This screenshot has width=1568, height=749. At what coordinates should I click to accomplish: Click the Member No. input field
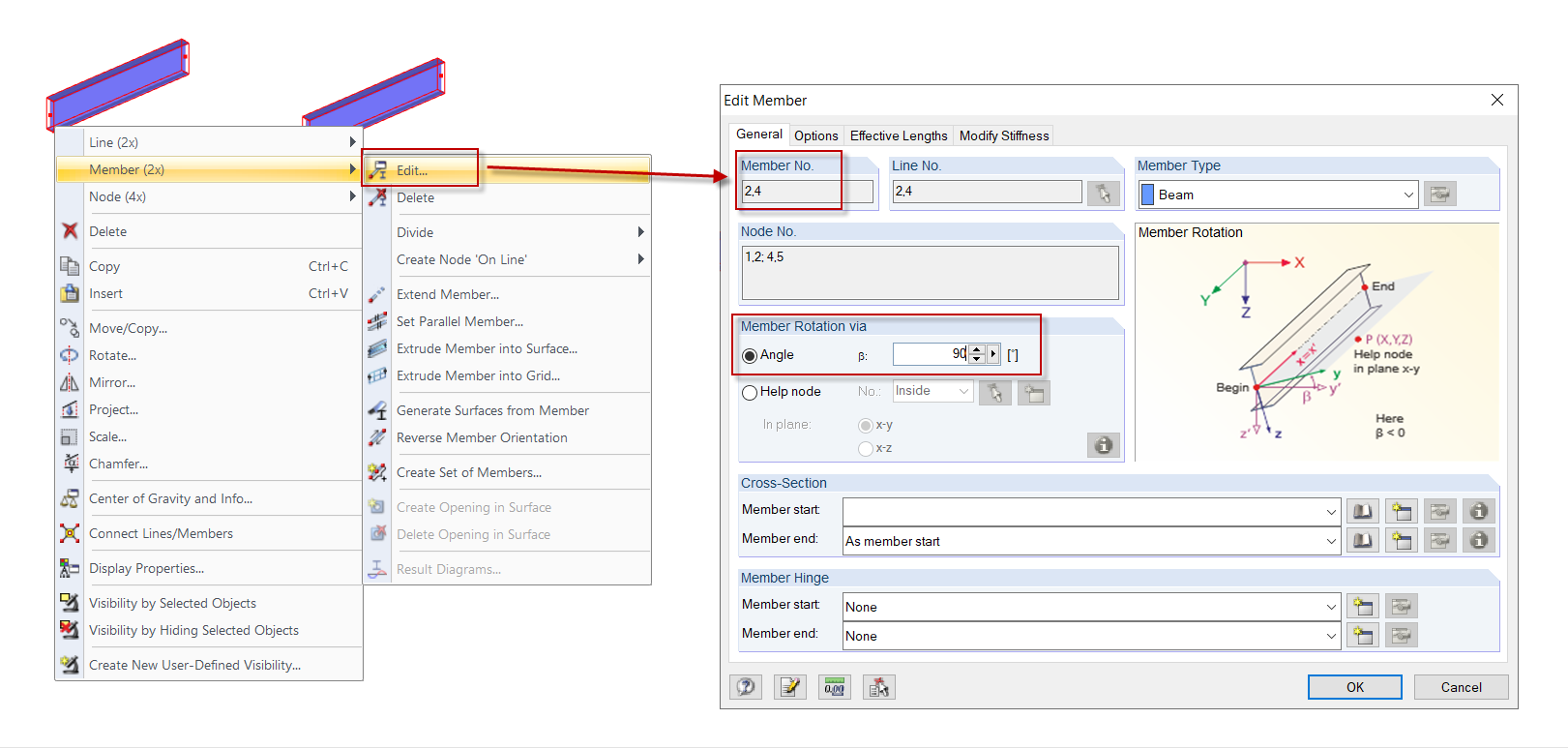807,192
